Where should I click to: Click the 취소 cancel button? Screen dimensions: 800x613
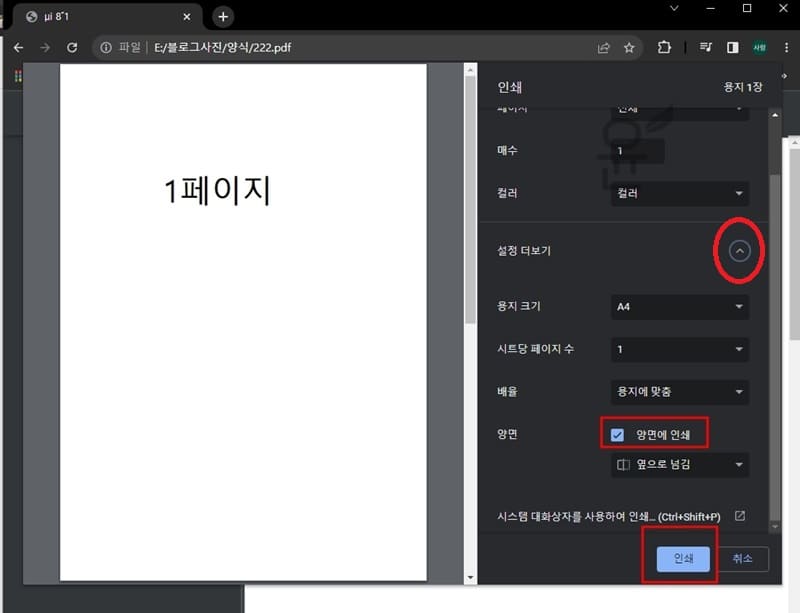742,559
